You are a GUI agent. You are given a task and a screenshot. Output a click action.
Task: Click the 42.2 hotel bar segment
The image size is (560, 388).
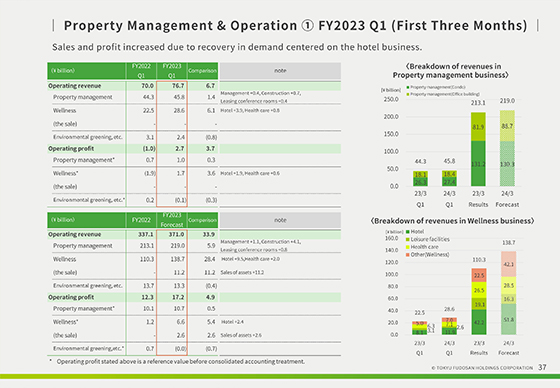point(479,322)
